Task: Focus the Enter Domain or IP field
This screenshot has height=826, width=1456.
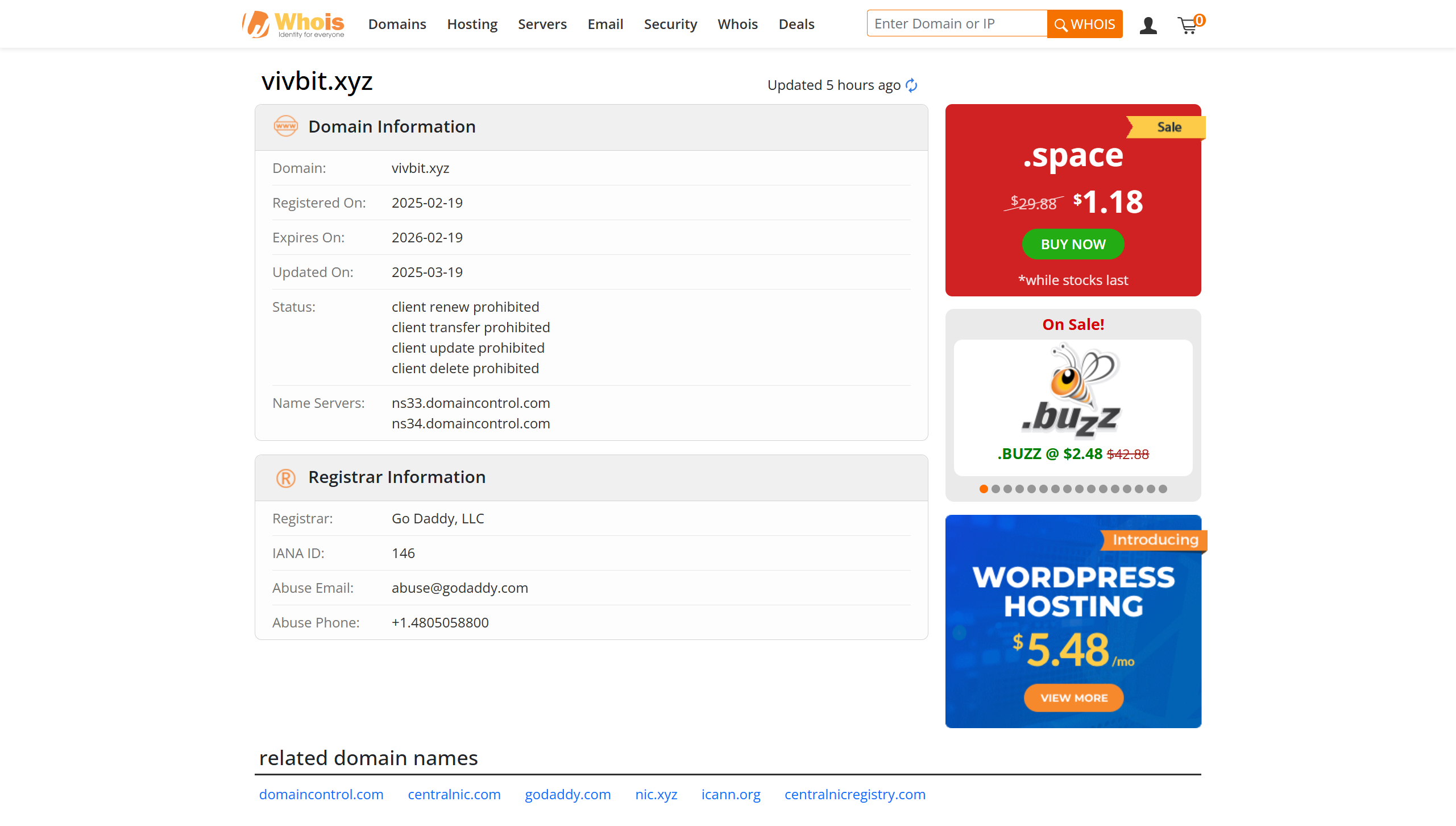Action: (957, 23)
